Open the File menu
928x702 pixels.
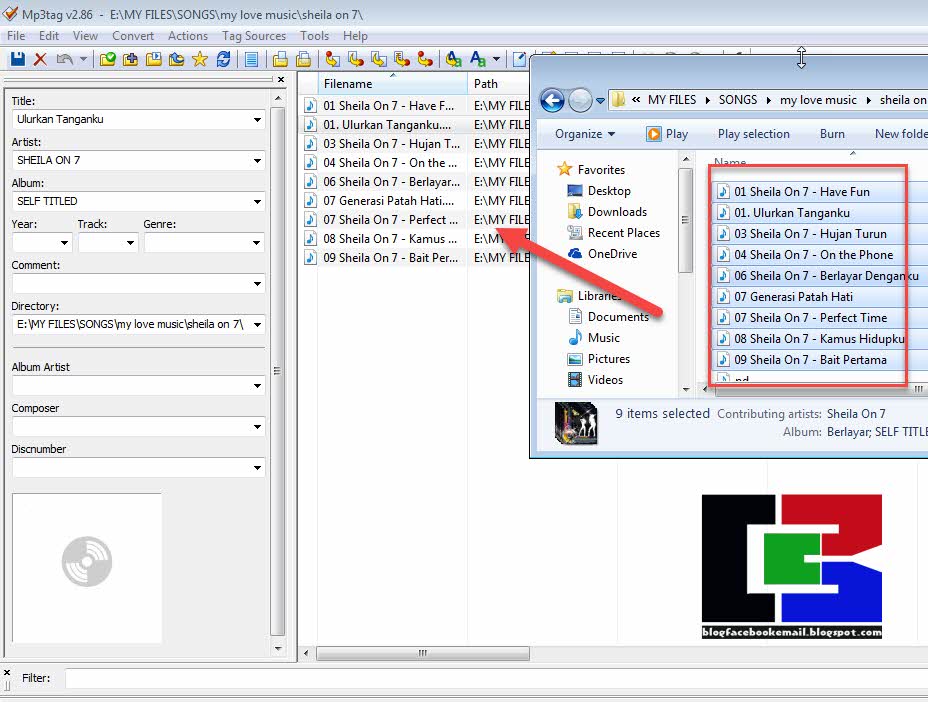[16, 36]
